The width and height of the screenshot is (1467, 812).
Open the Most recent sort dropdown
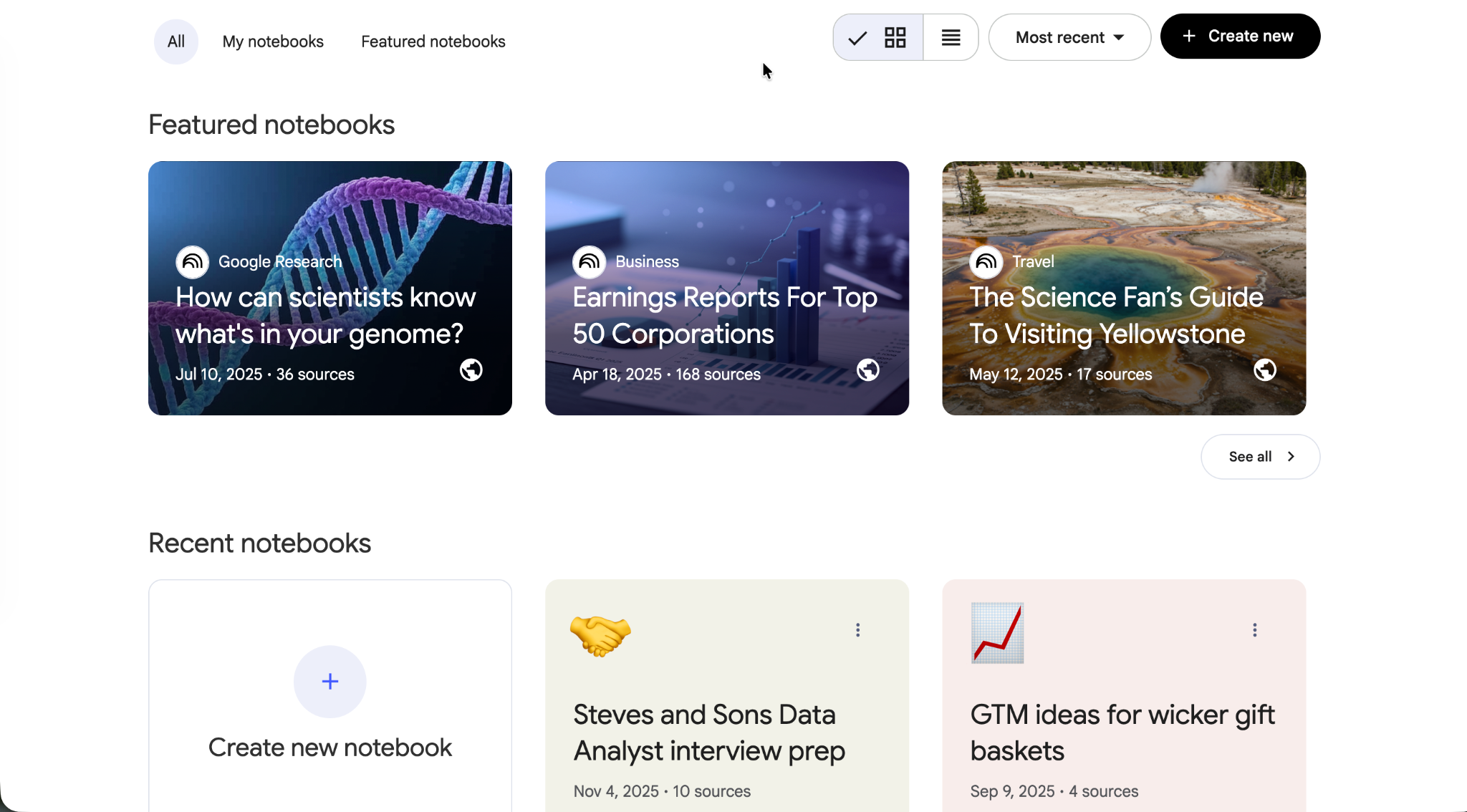1069,37
